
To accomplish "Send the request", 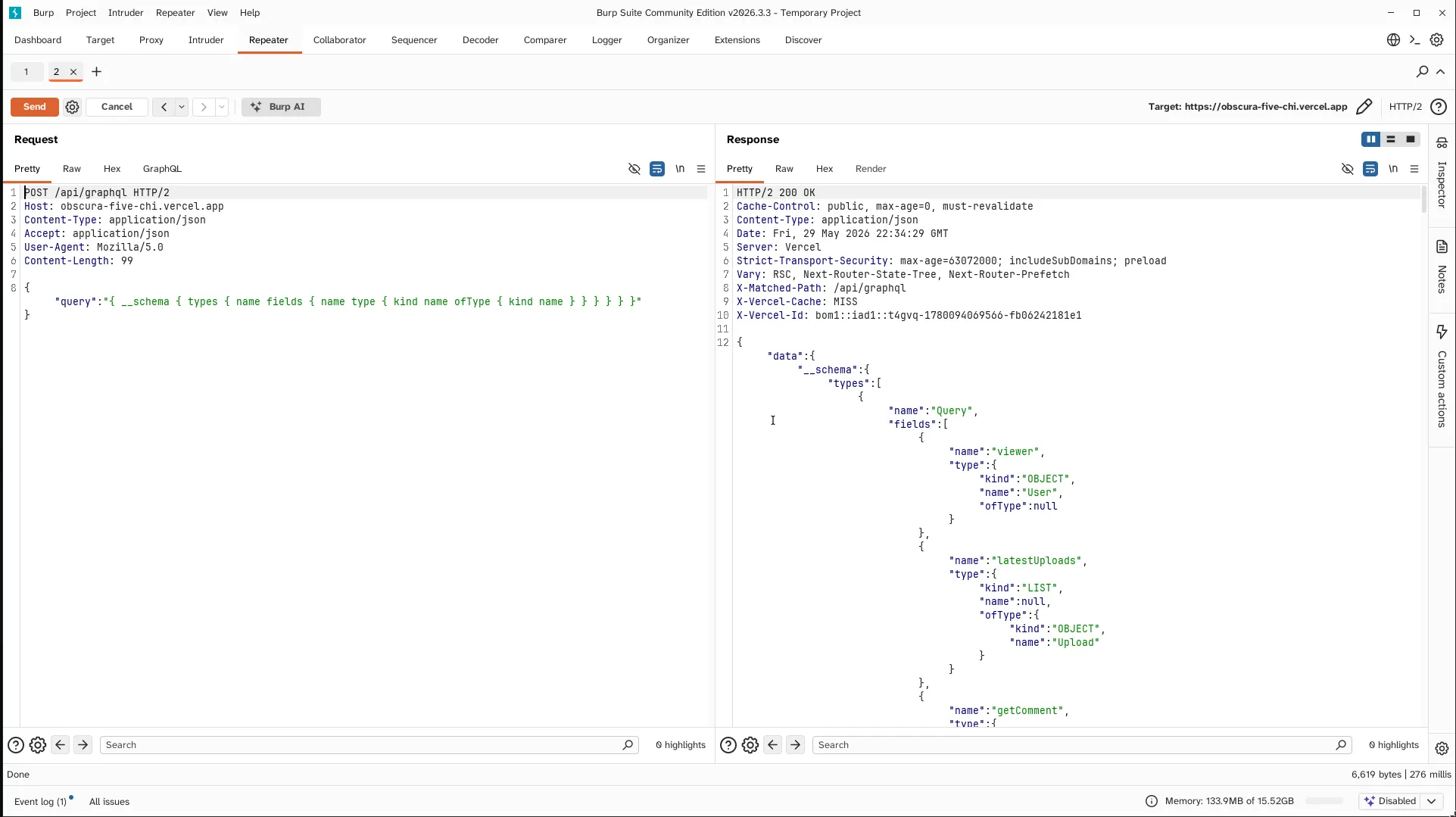I will click(x=35, y=107).
